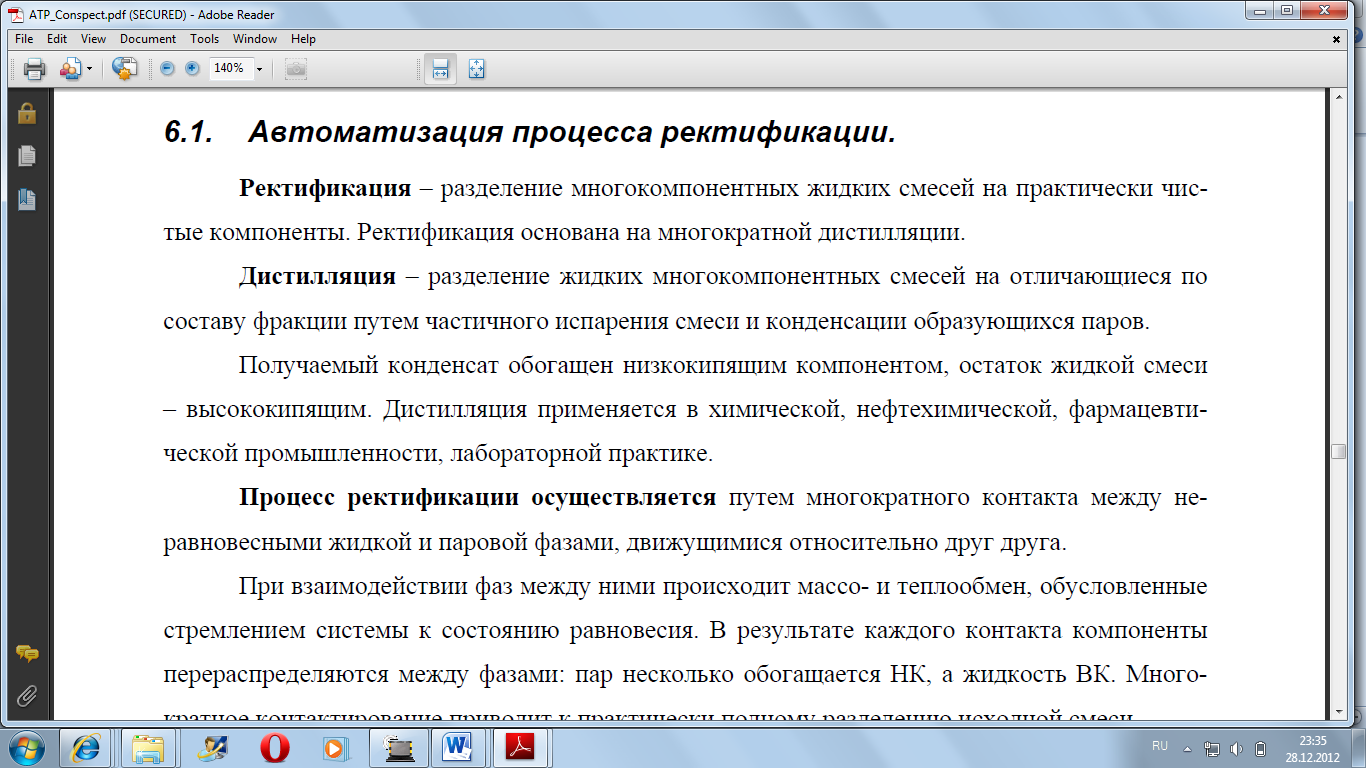1366x768 pixels.
Task: Show hidden tray icons arrow
Action: coord(1187,747)
